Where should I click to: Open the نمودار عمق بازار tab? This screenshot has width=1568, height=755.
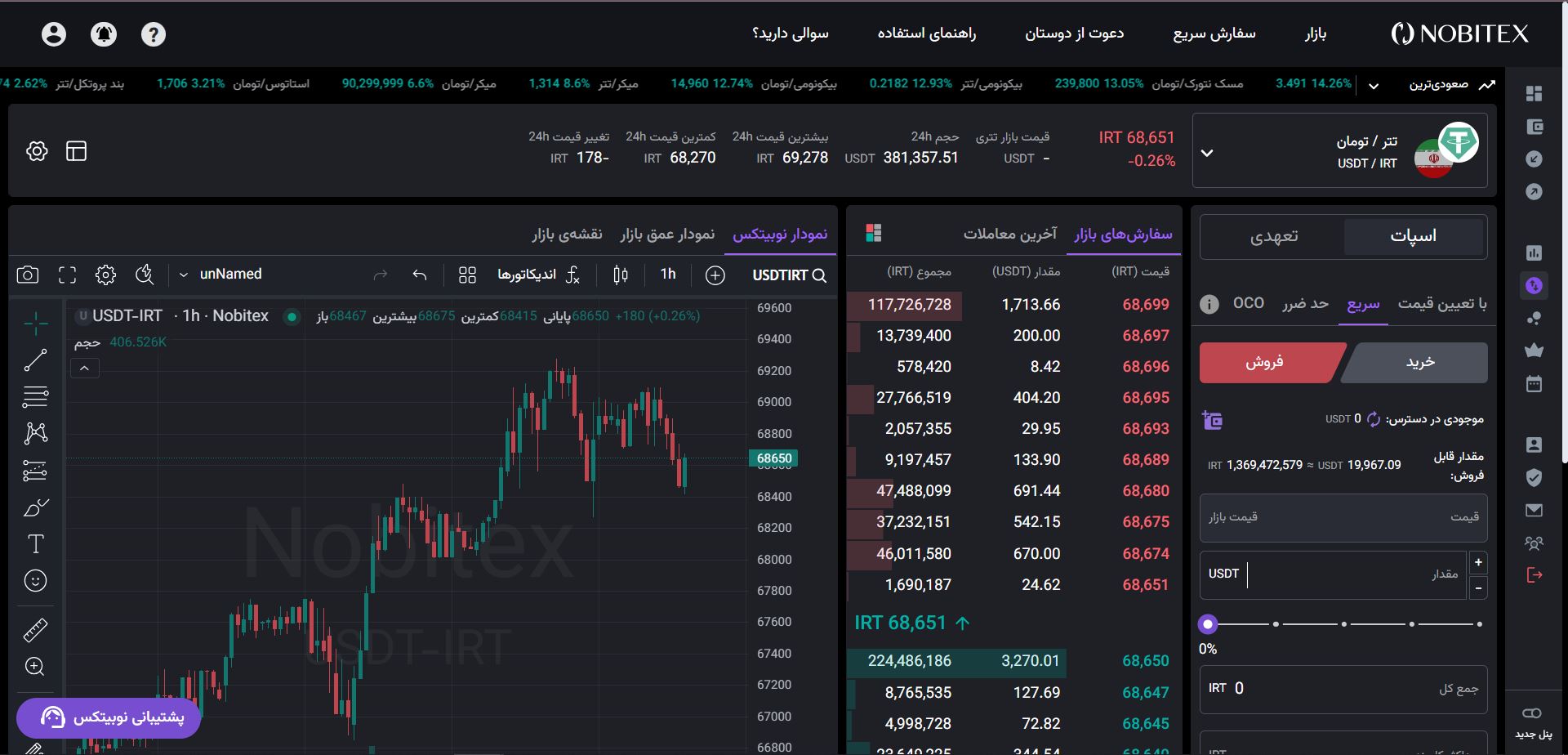[667, 235]
